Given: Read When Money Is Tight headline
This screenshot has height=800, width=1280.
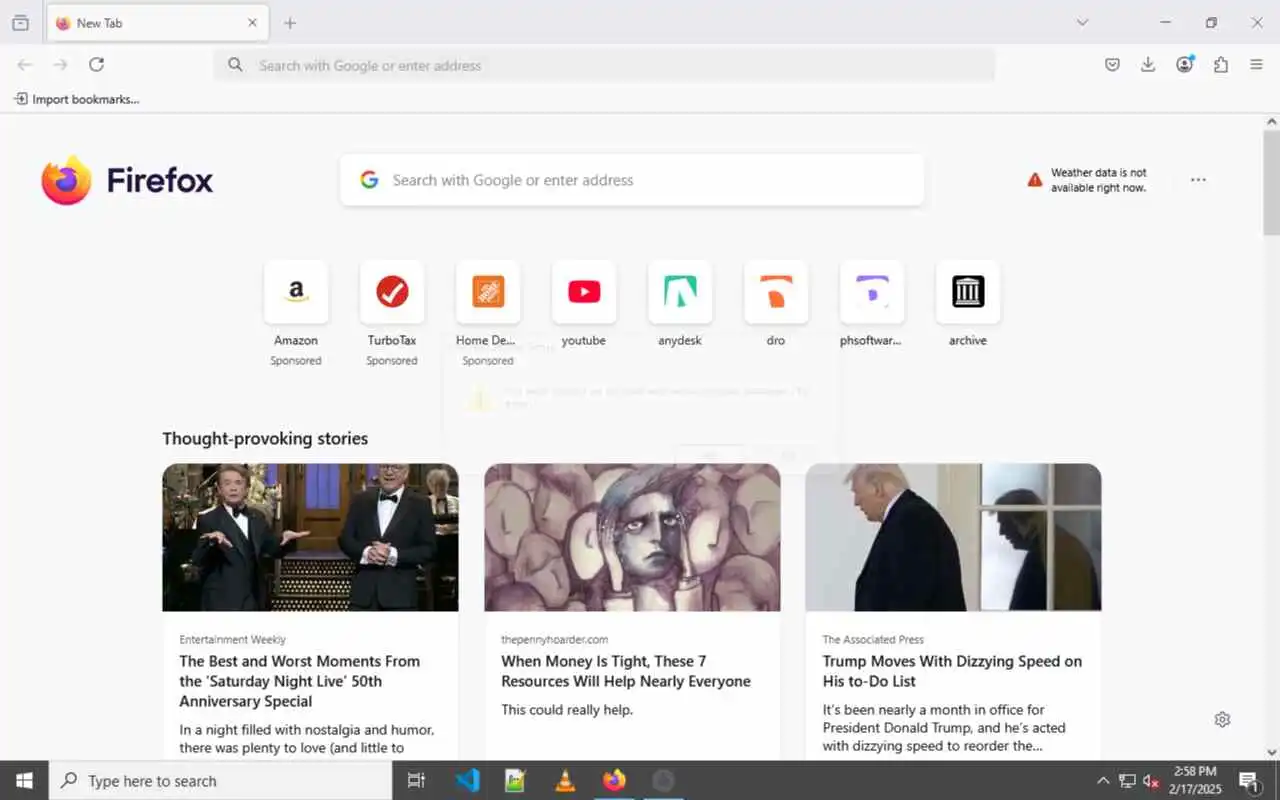Looking at the screenshot, I should (626, 671).
